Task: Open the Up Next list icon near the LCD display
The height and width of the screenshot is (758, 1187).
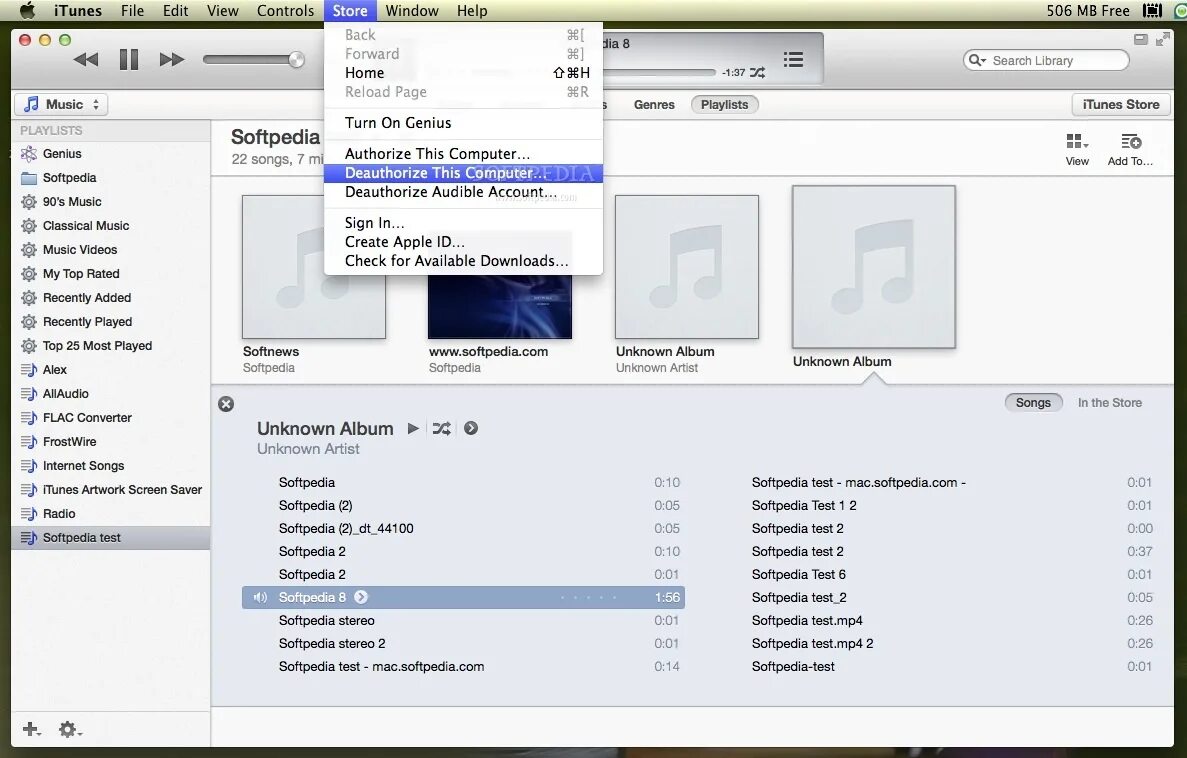Action: [794, 59]
